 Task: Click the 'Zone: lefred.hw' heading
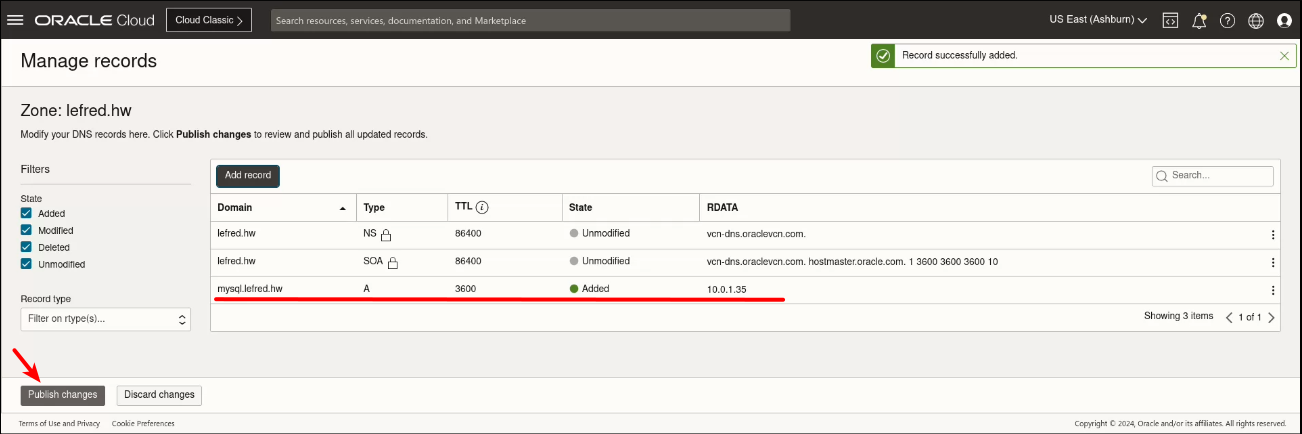point(76,110)
